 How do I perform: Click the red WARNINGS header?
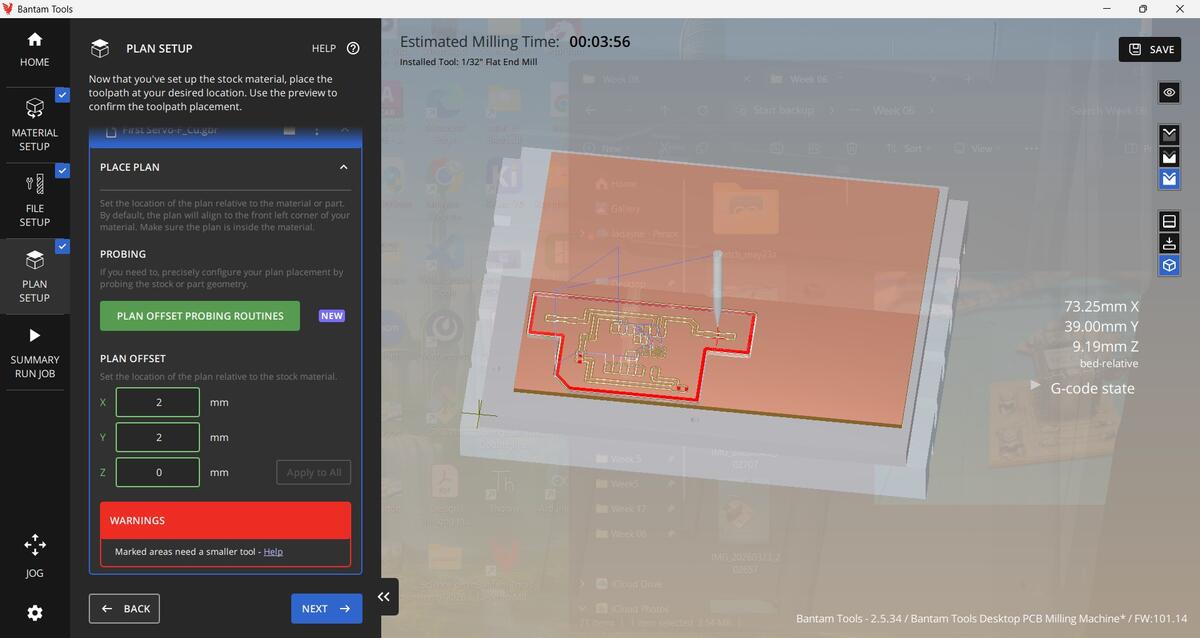click(225, 520)
